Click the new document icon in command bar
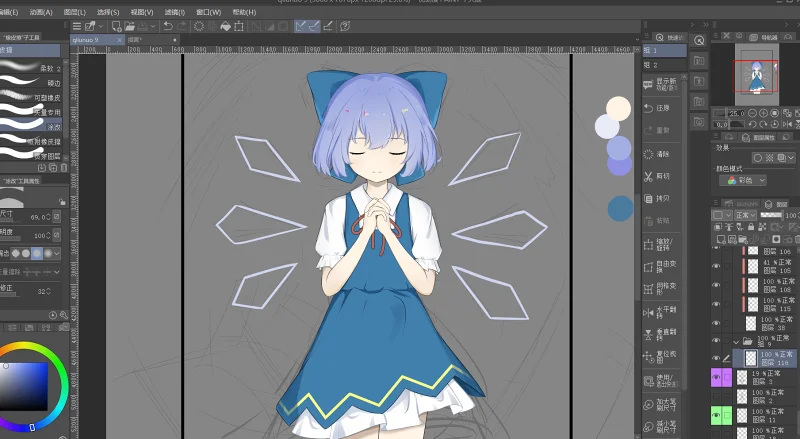The image size is (800, 439). pyautogui.click(x=116, y=27)
